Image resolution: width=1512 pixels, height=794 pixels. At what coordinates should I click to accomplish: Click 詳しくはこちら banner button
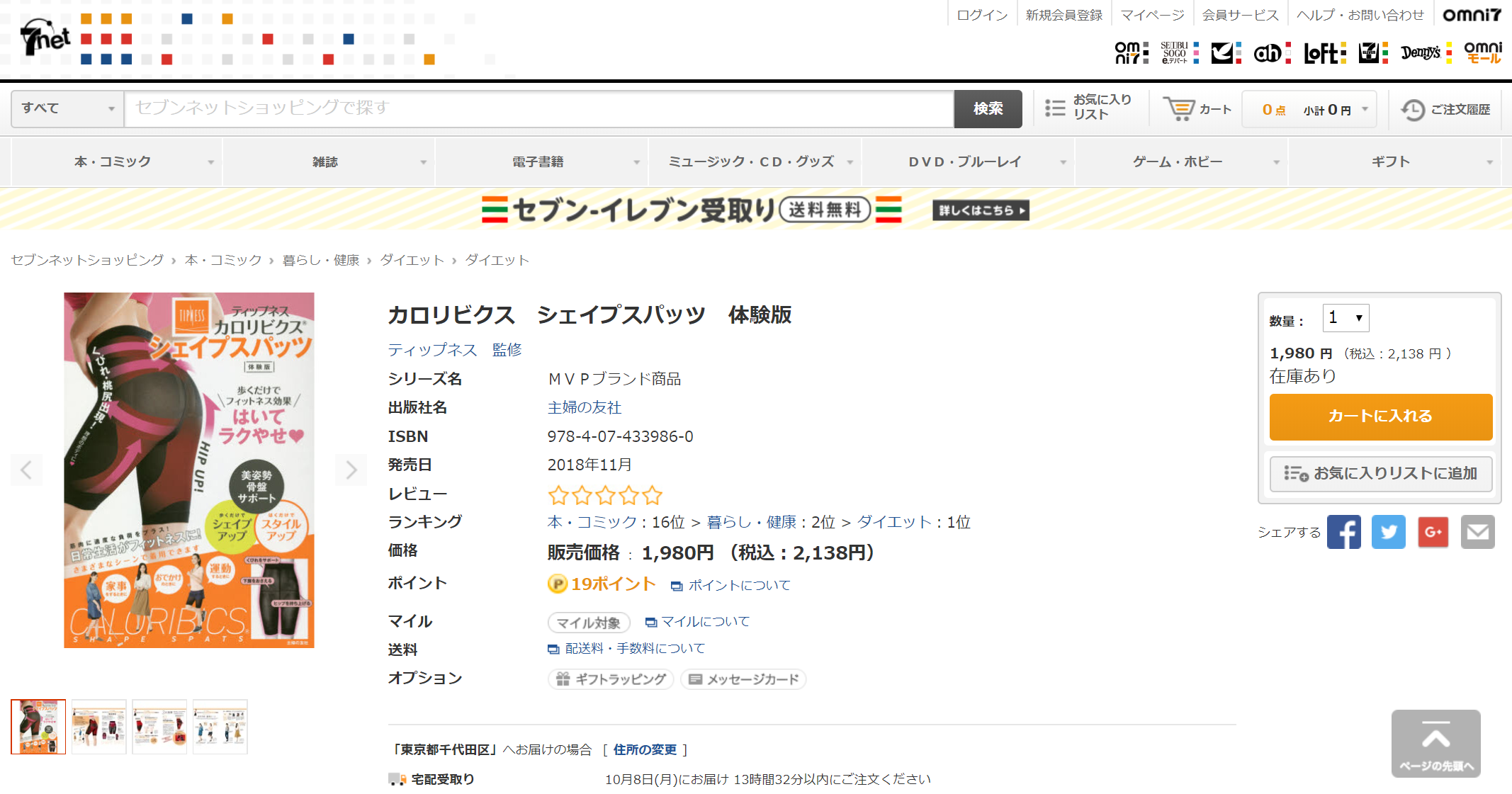tap(981, 210)
